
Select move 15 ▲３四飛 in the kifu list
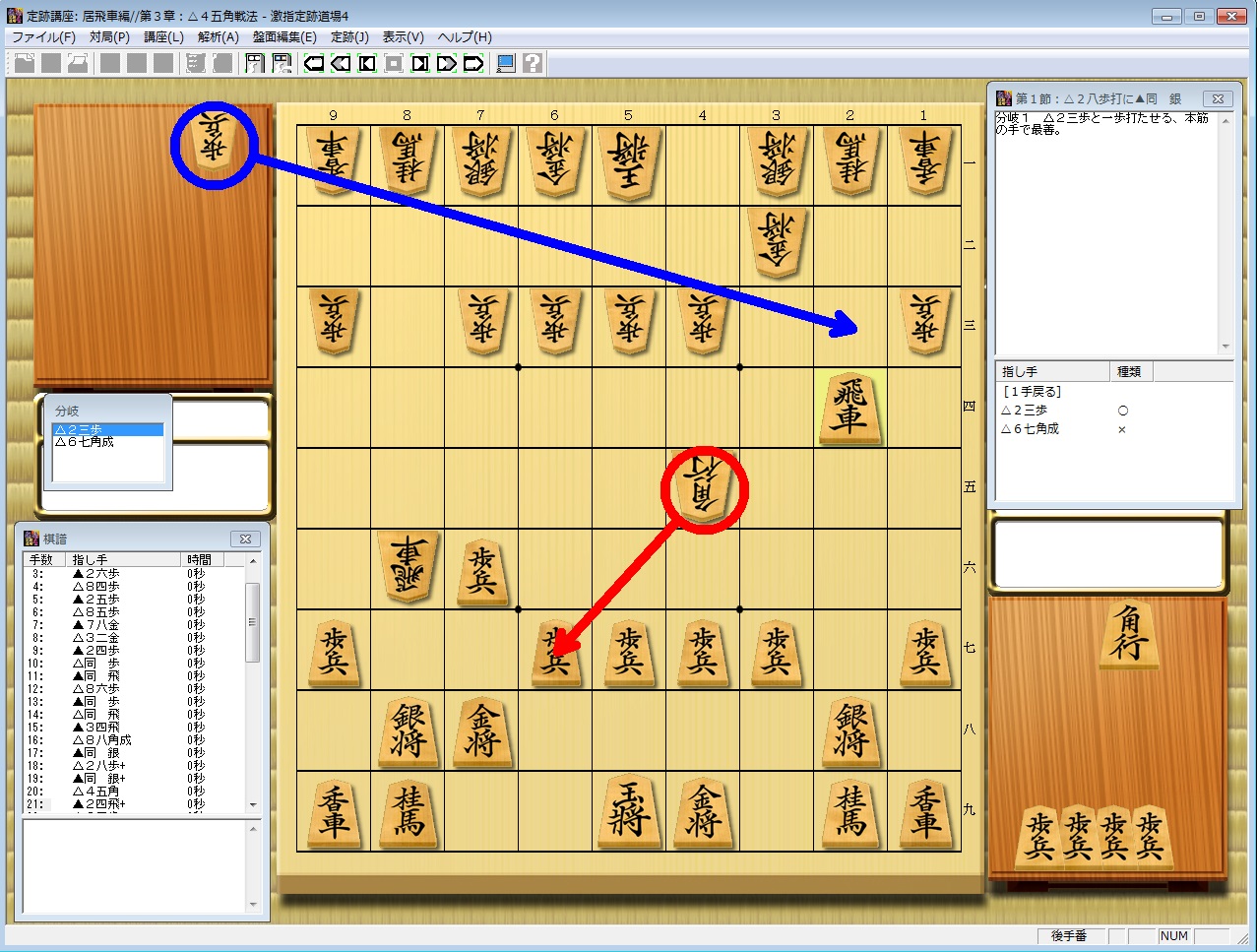click(96, 727)
